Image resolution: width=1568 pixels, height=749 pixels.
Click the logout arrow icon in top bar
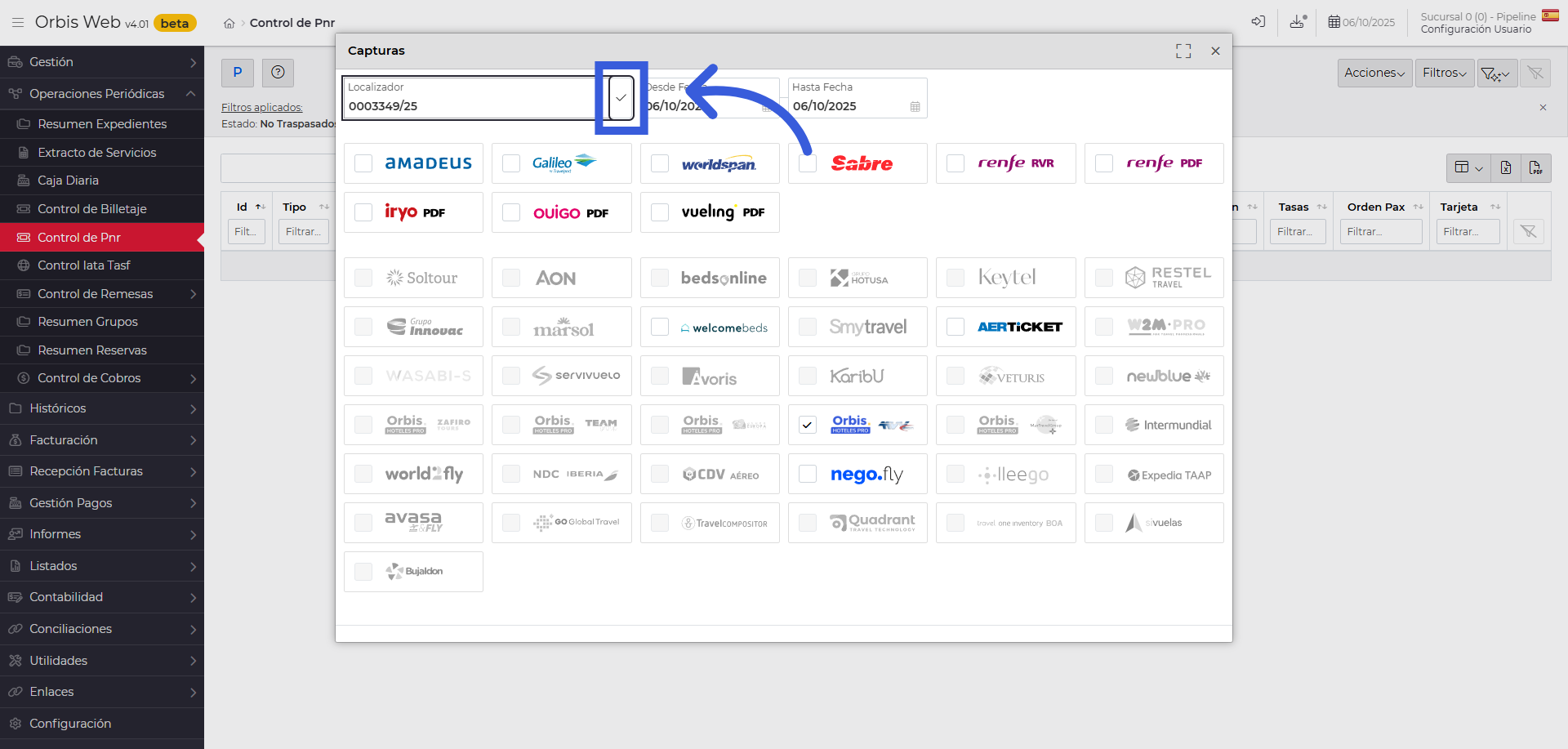(1258, 22)
